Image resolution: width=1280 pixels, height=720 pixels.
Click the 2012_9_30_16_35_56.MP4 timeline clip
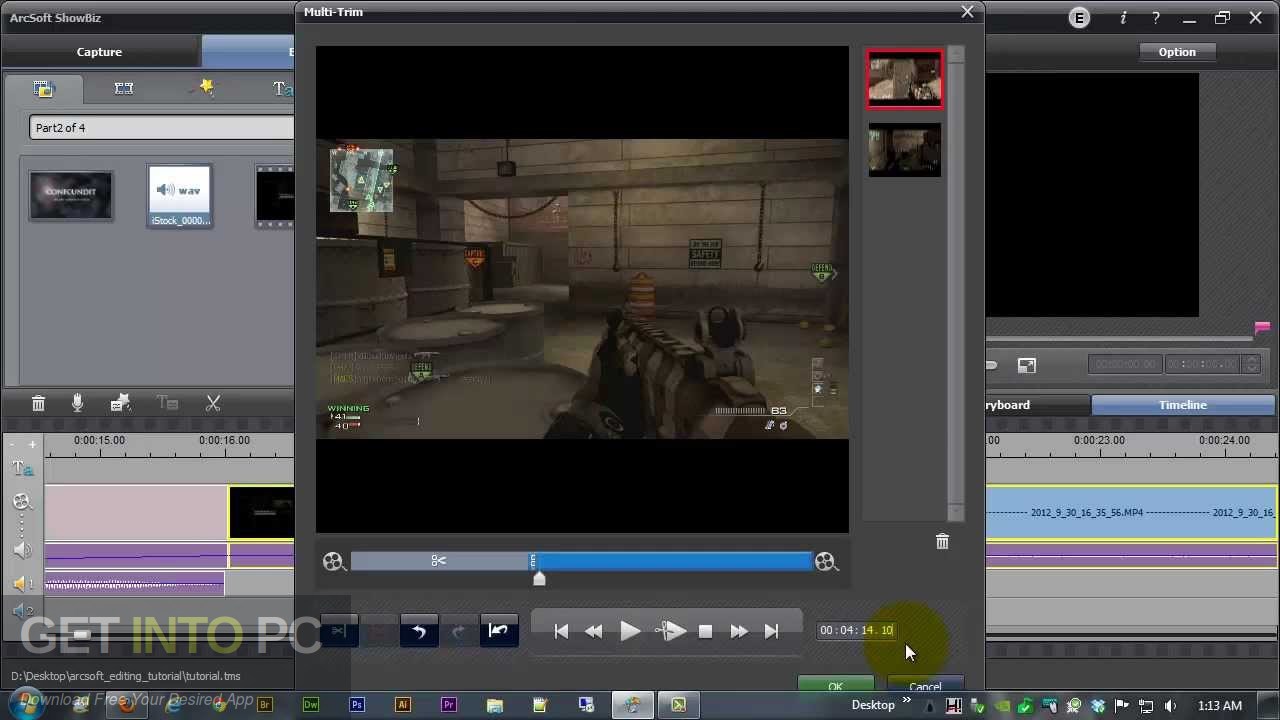[x=1131, y=513]
